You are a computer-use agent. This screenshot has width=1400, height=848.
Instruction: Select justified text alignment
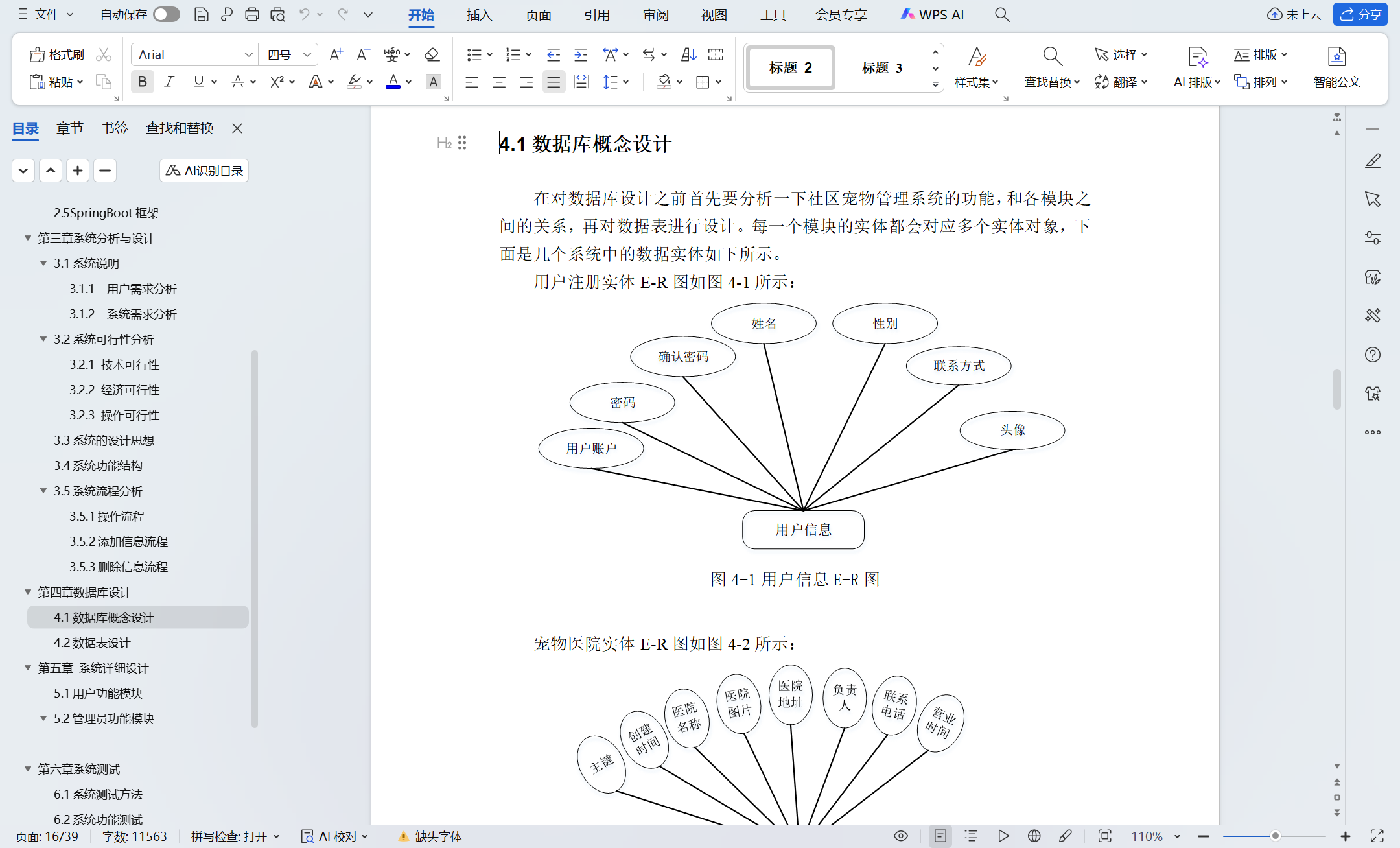click(554, 82)
